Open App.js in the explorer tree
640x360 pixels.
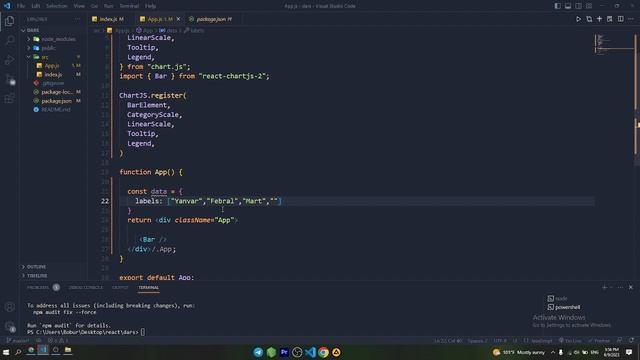(x=52, y=66)
